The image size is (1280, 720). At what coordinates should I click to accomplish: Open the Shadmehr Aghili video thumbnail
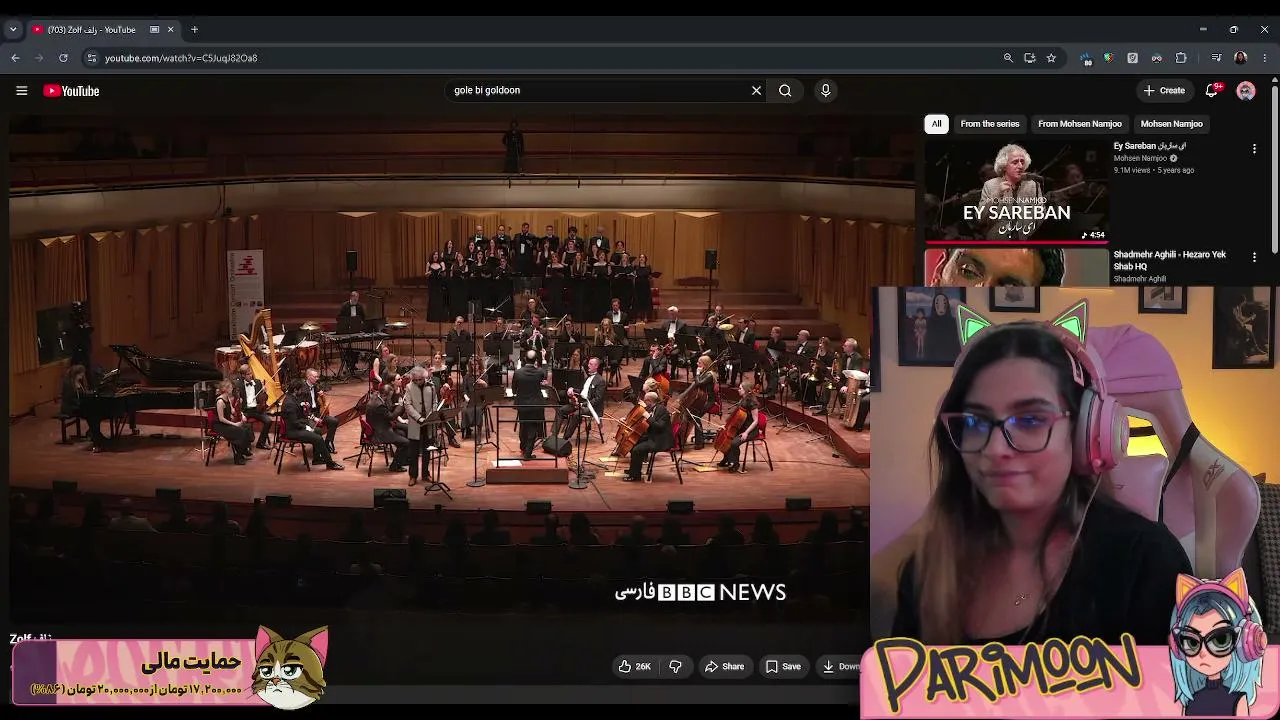[1016, 267]
